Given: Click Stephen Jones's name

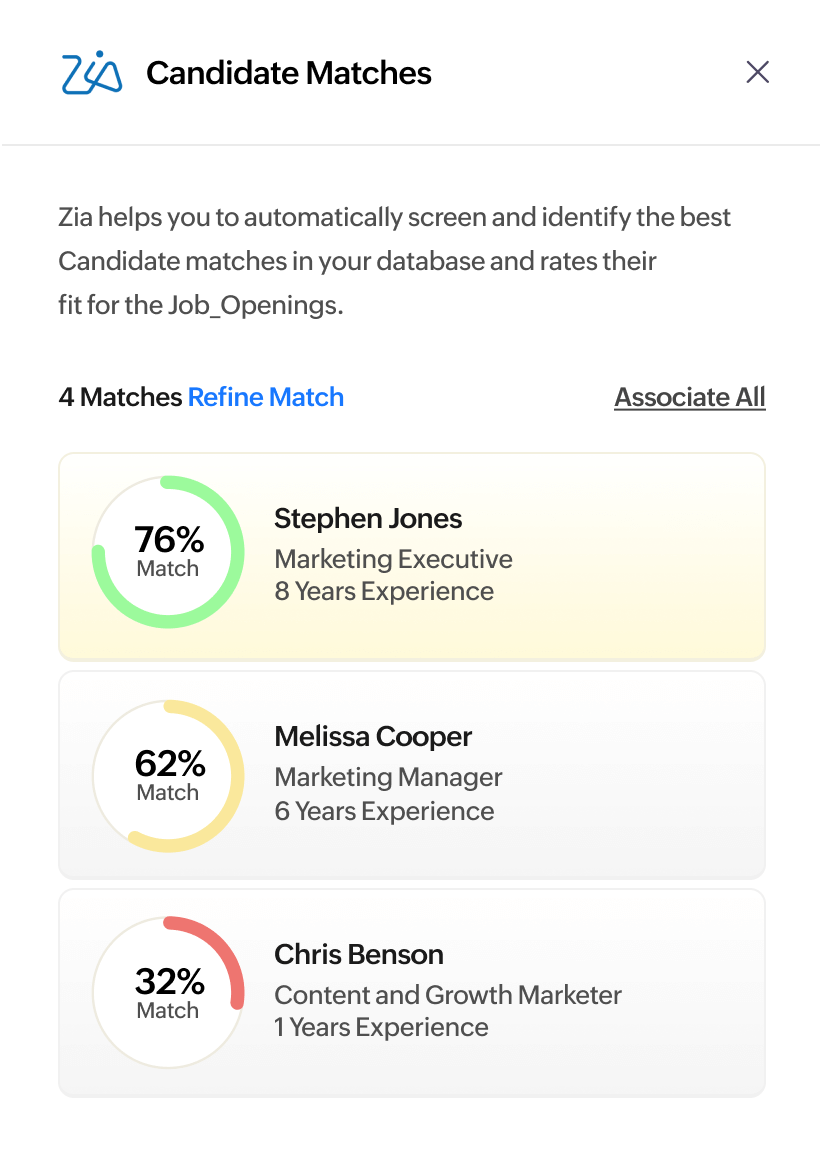Looking at the screenshot, I should [x=368, y=518].
